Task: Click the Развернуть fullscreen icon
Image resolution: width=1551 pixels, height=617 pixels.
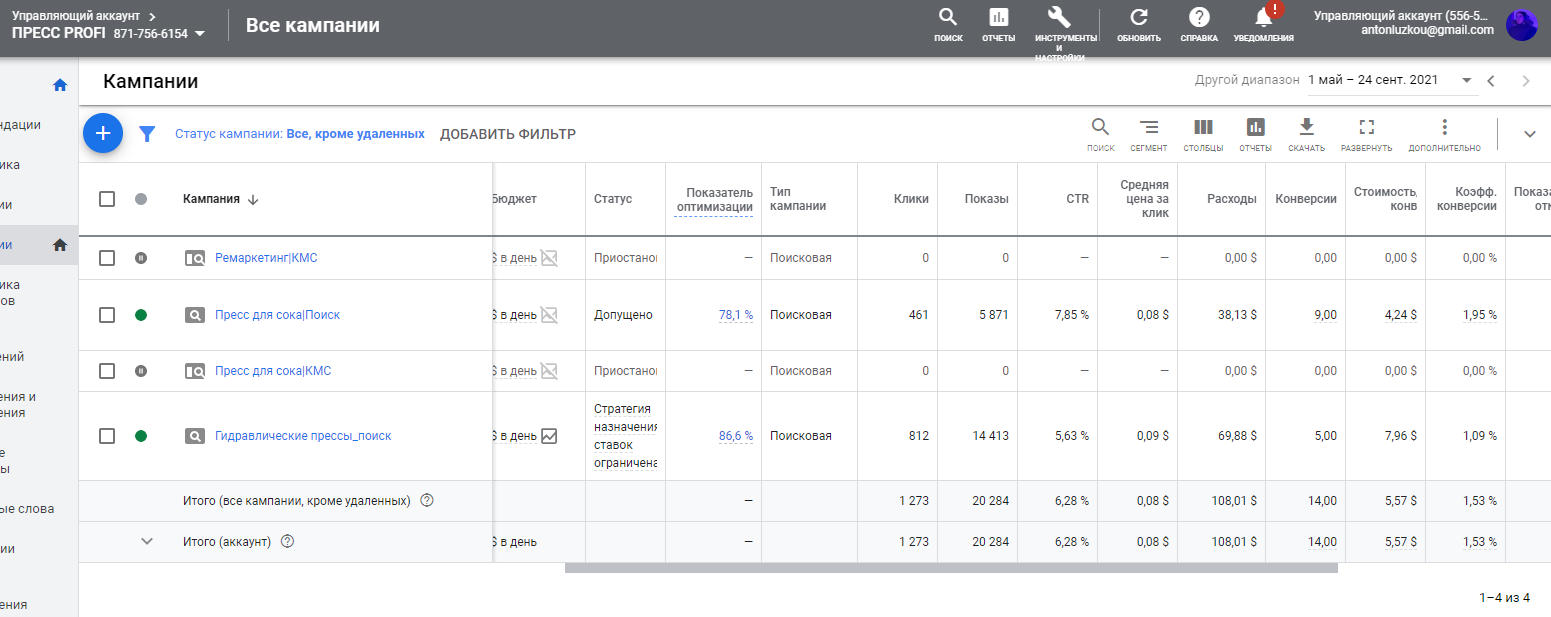Action: tap(1367, 128)
